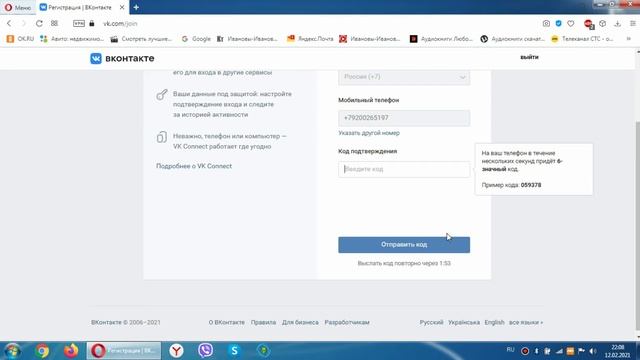Select the Opera taskbar window button
This screenshot has width=640, height=360.
[124, 351]
